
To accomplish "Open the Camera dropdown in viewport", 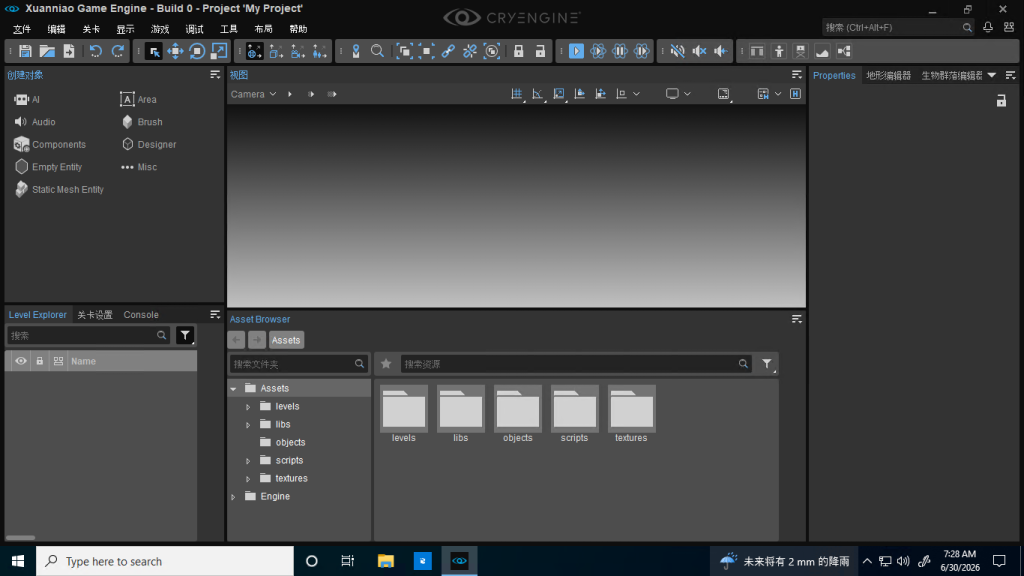I will coord(253,94).
